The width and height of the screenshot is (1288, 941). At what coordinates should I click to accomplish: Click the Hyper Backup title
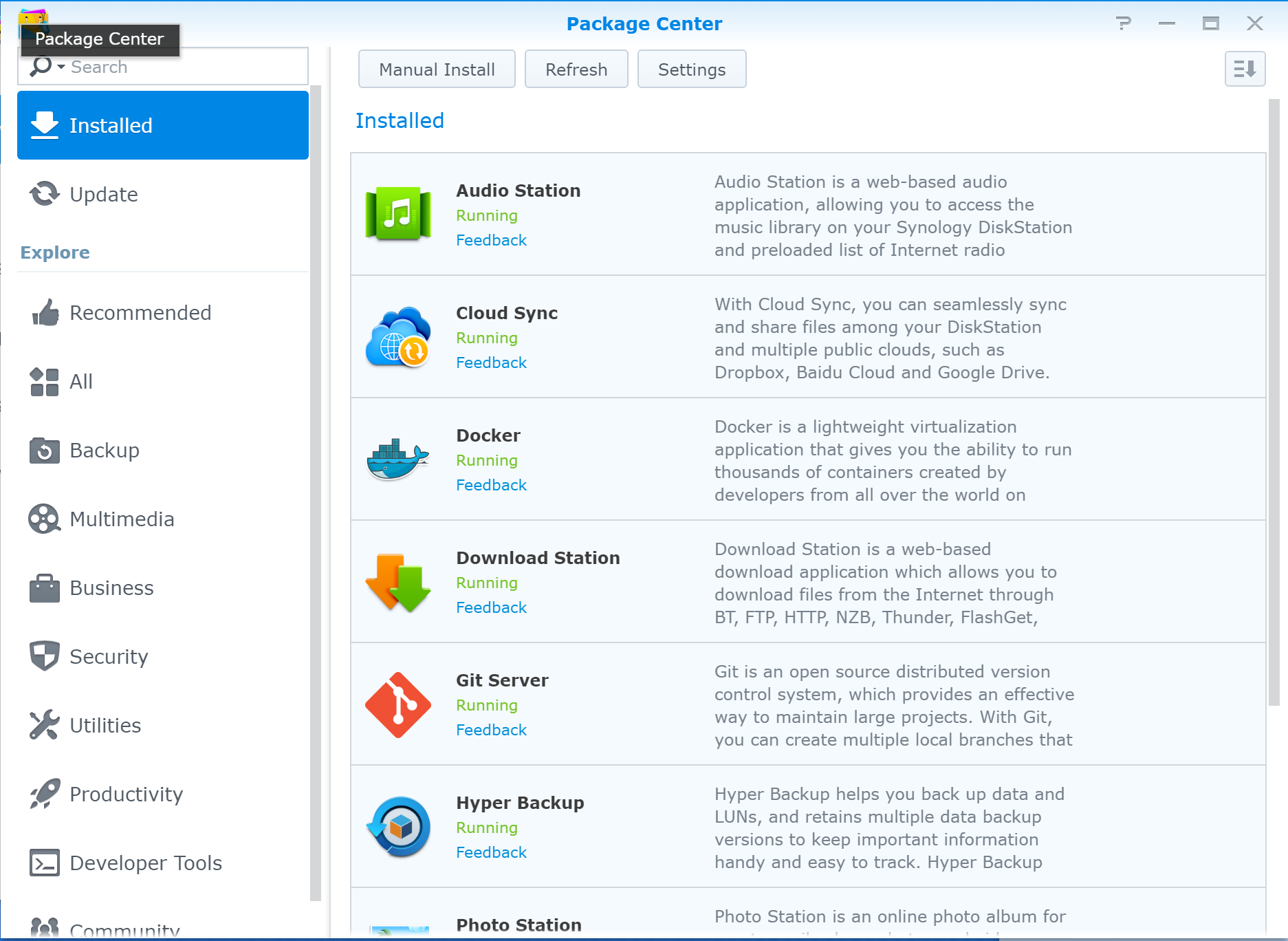click(x=520, y=803)
